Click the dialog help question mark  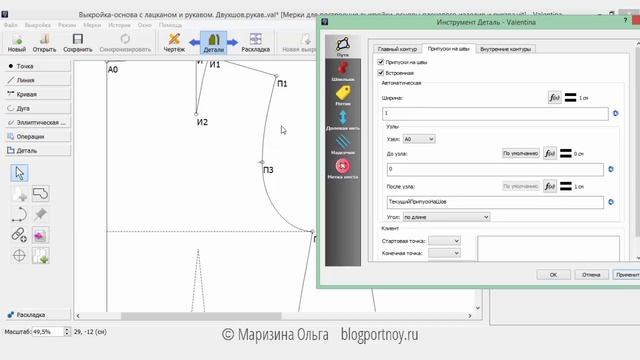625,20
